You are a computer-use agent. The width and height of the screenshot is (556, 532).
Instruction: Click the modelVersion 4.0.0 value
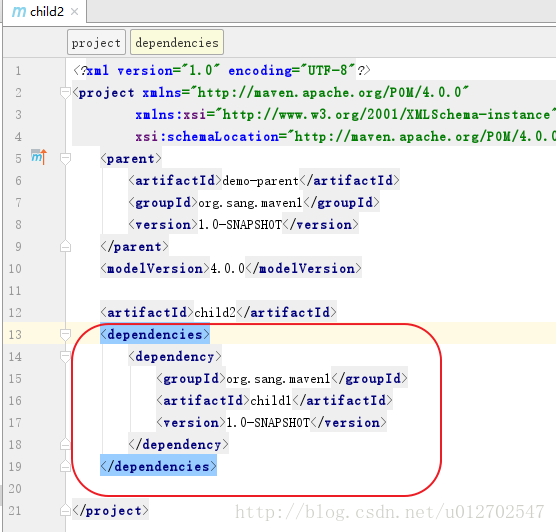pos(228,269)
